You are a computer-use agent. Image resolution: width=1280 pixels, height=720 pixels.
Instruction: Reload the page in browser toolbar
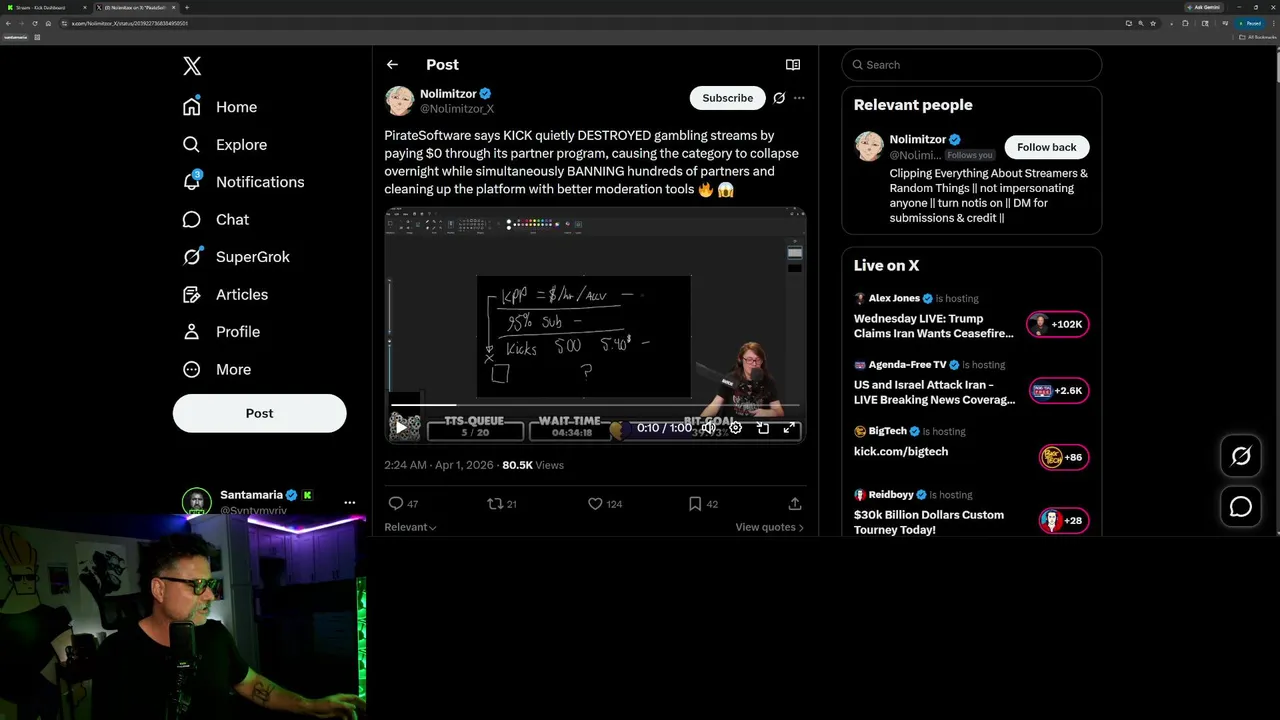pyautogui.click(x=35, y=23)
